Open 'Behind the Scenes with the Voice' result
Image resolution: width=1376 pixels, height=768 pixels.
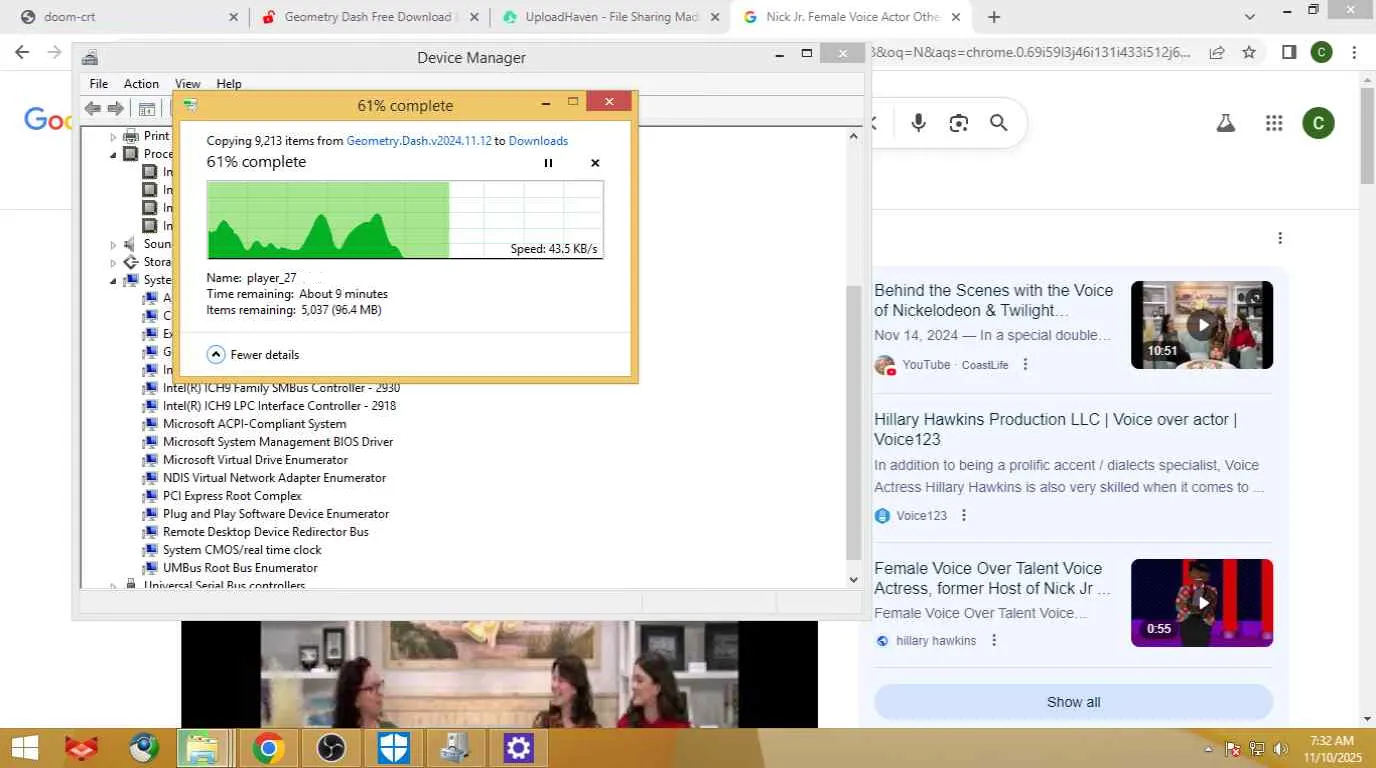tap(994, 300)
